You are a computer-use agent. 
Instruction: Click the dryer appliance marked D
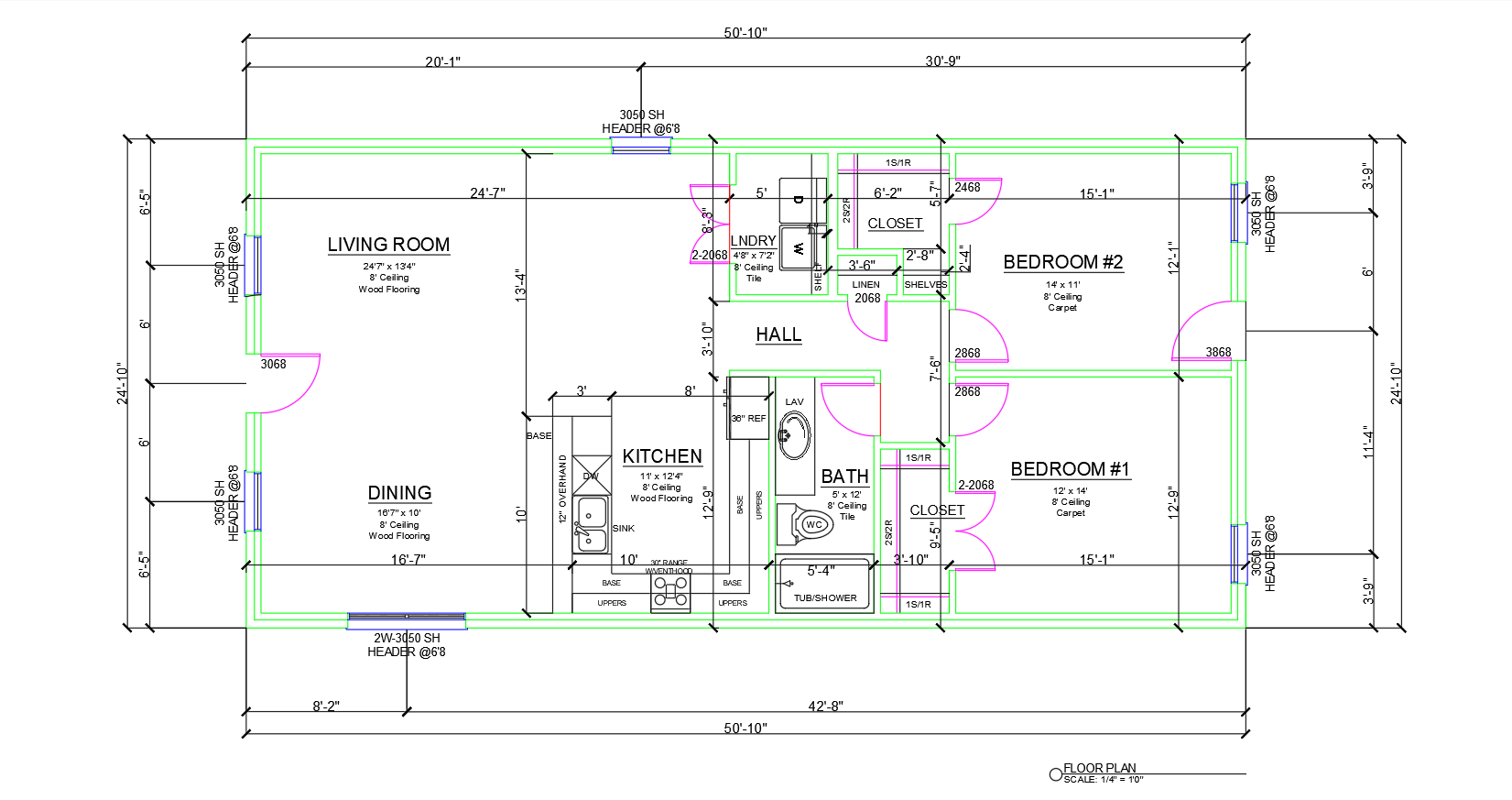click(802, 201)
